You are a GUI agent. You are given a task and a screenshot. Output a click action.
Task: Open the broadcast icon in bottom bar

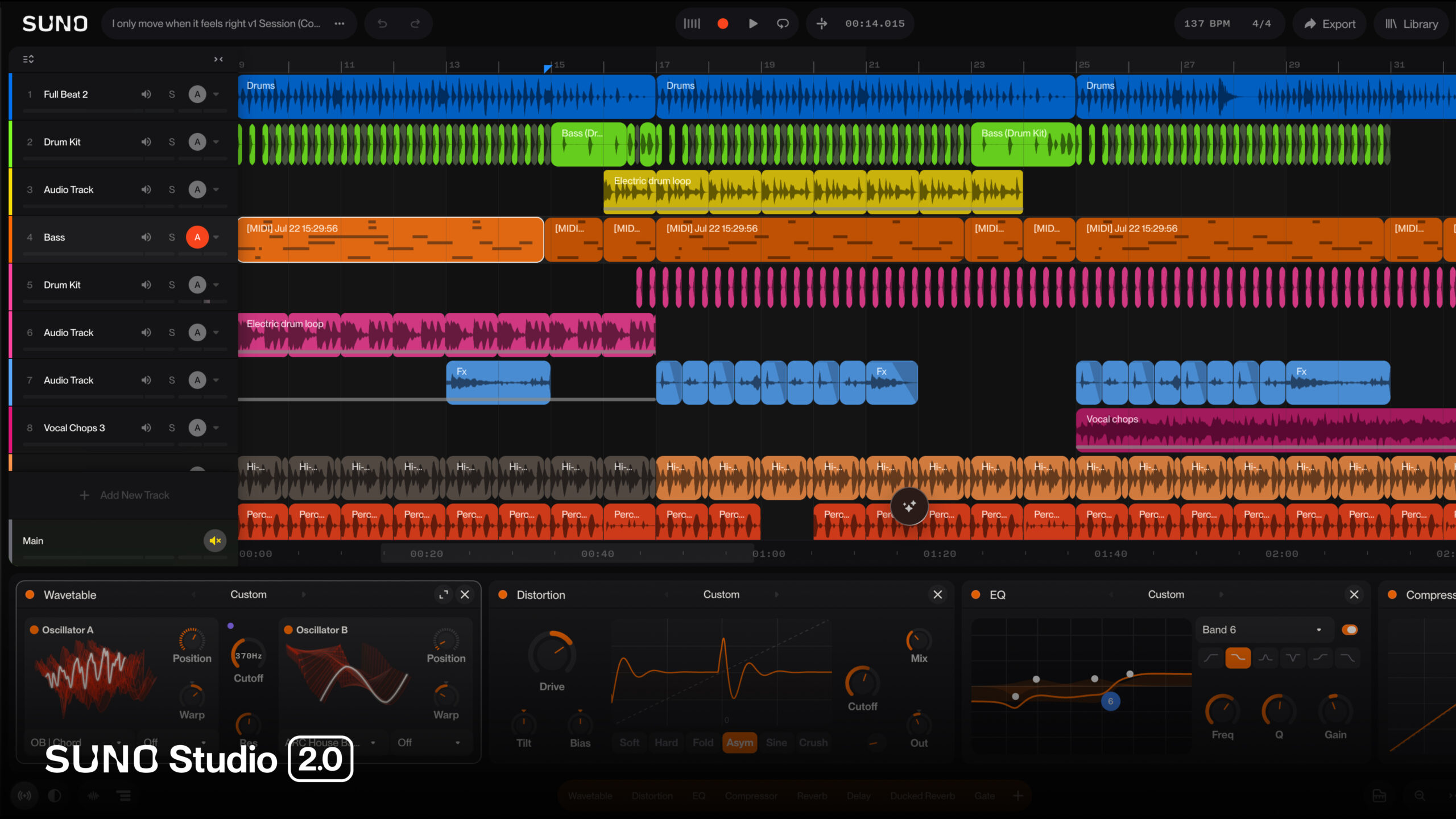tap(24, 796)
